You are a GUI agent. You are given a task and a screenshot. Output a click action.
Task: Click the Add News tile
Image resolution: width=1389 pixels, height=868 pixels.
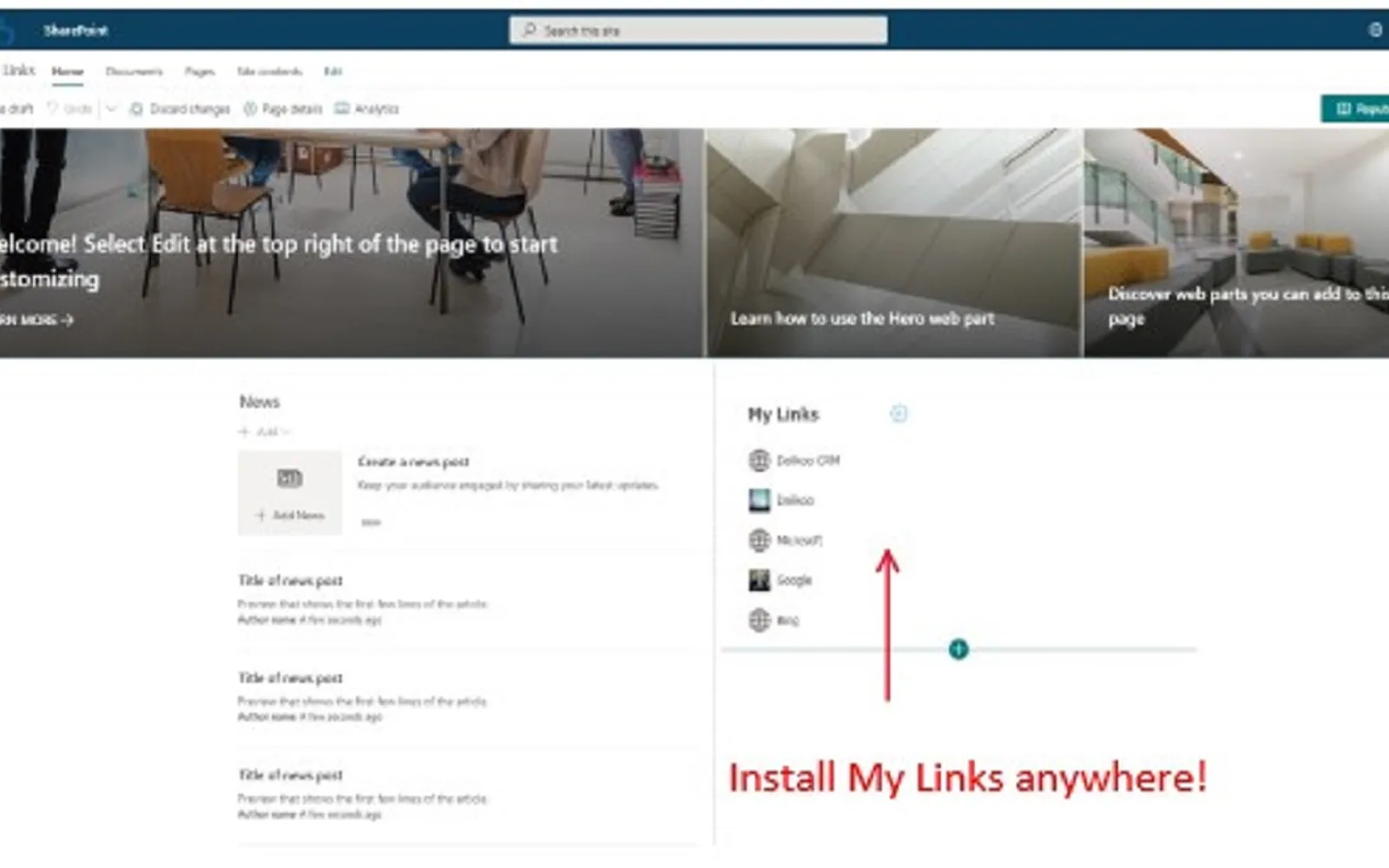pyautogui.click(x=290, y=493)
